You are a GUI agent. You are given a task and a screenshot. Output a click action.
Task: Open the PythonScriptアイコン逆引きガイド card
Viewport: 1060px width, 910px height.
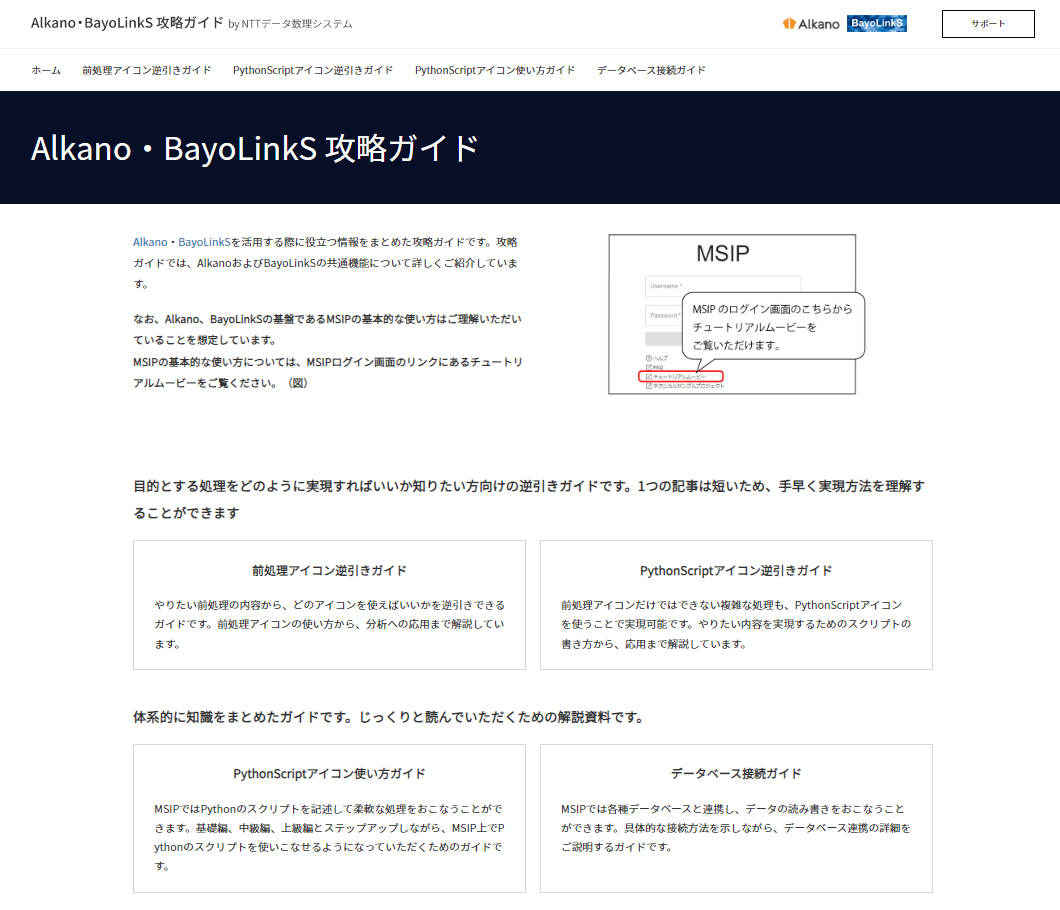(736, 604)
